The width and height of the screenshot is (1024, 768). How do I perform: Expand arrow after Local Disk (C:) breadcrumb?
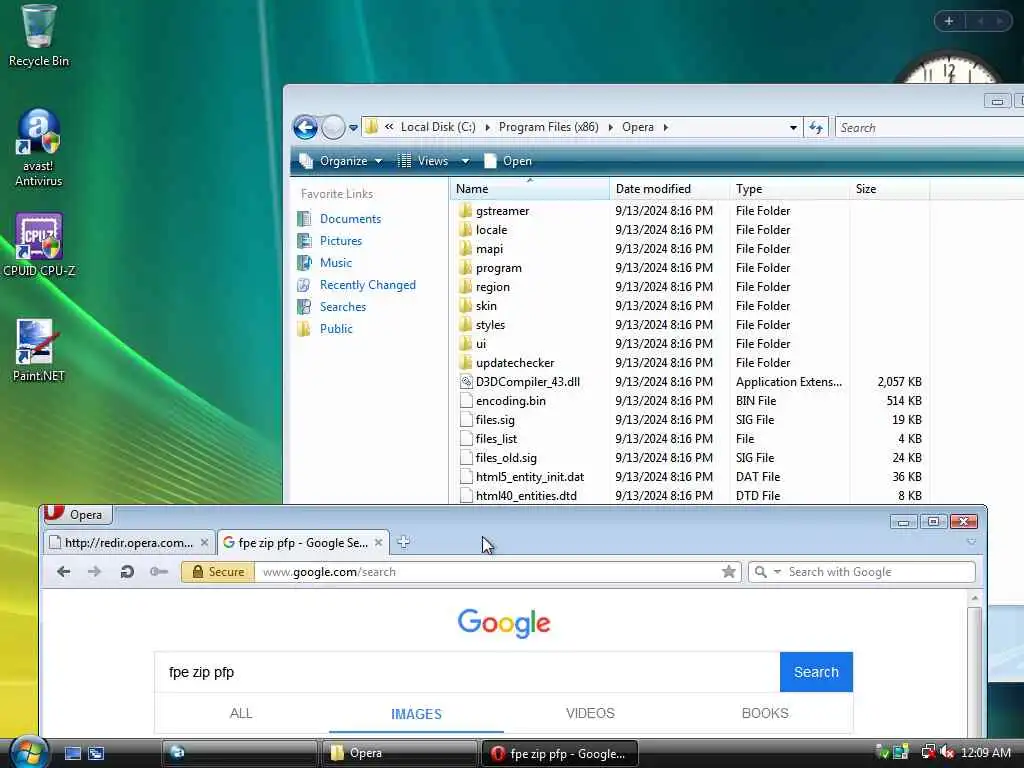(487, 127)
